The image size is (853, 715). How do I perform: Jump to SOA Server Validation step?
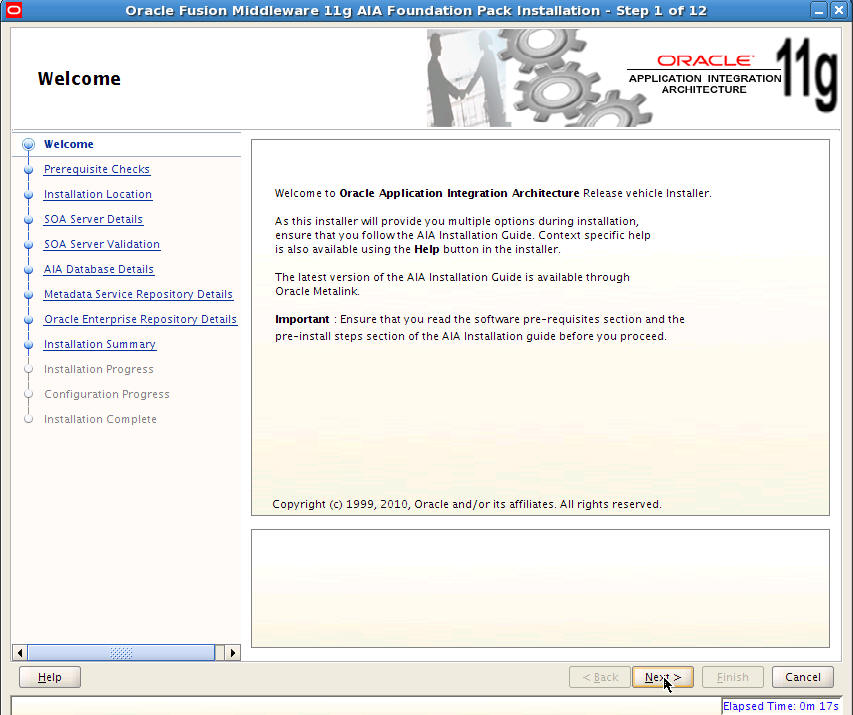(x=102, y=244)
